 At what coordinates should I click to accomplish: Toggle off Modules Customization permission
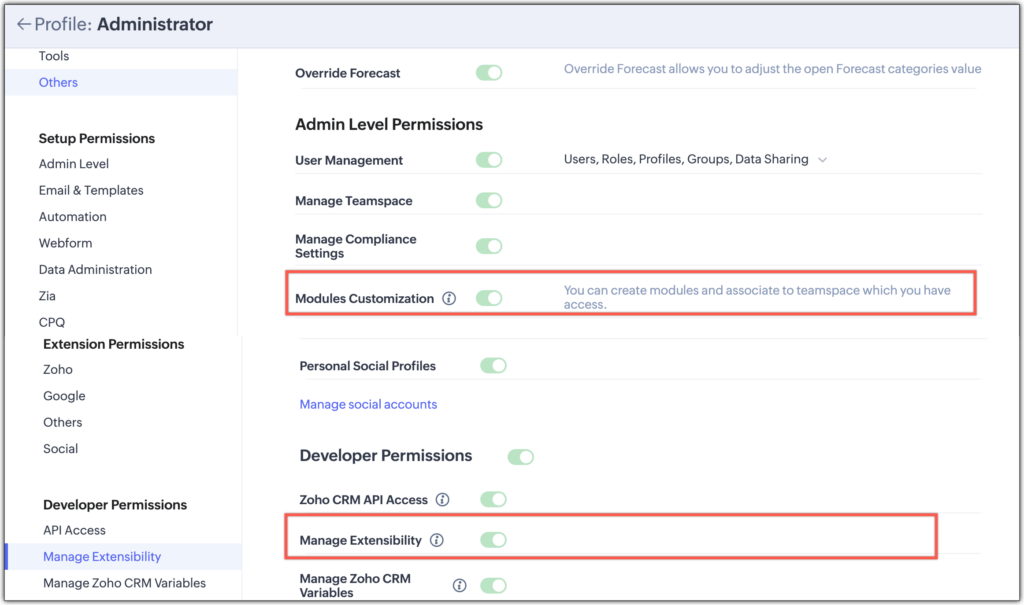point(489,298)
